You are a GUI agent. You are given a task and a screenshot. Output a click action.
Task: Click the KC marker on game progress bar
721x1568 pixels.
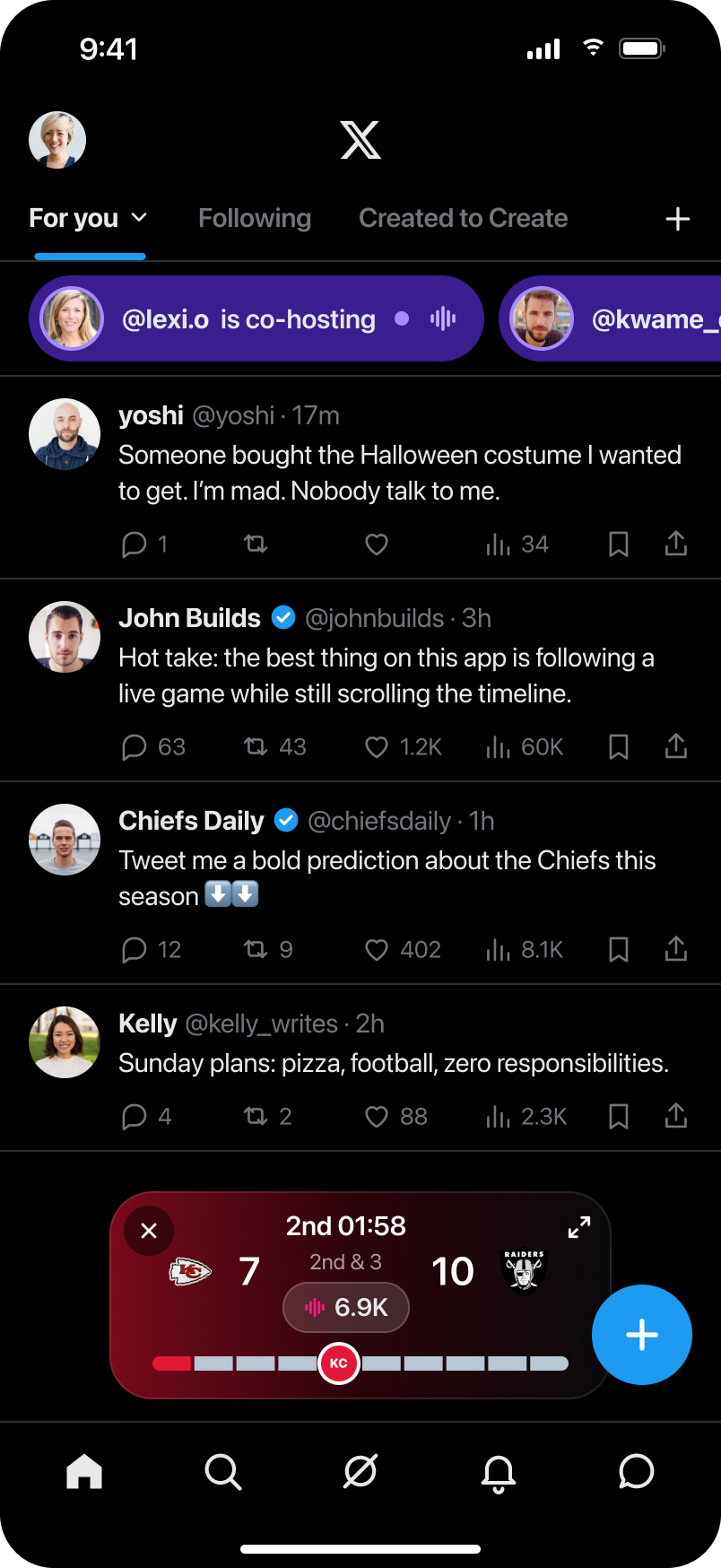click(339, 1363)
